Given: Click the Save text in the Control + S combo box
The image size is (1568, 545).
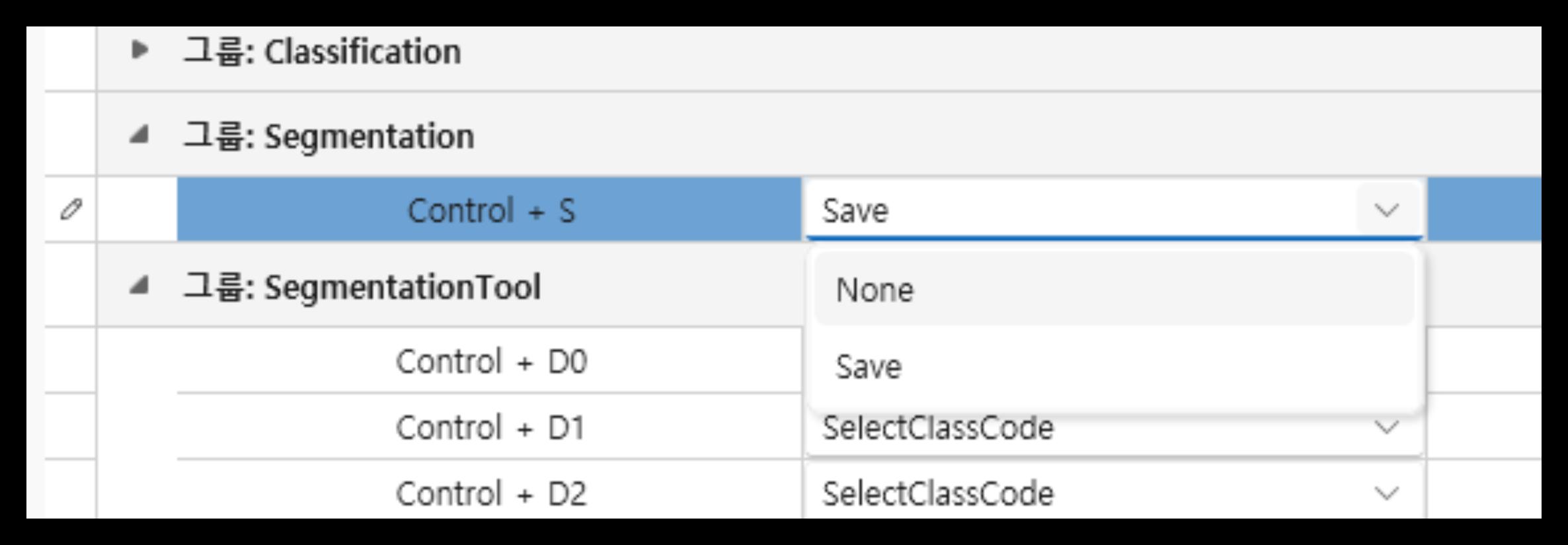Looking at the screenshot, I should (x=855, y=211).
